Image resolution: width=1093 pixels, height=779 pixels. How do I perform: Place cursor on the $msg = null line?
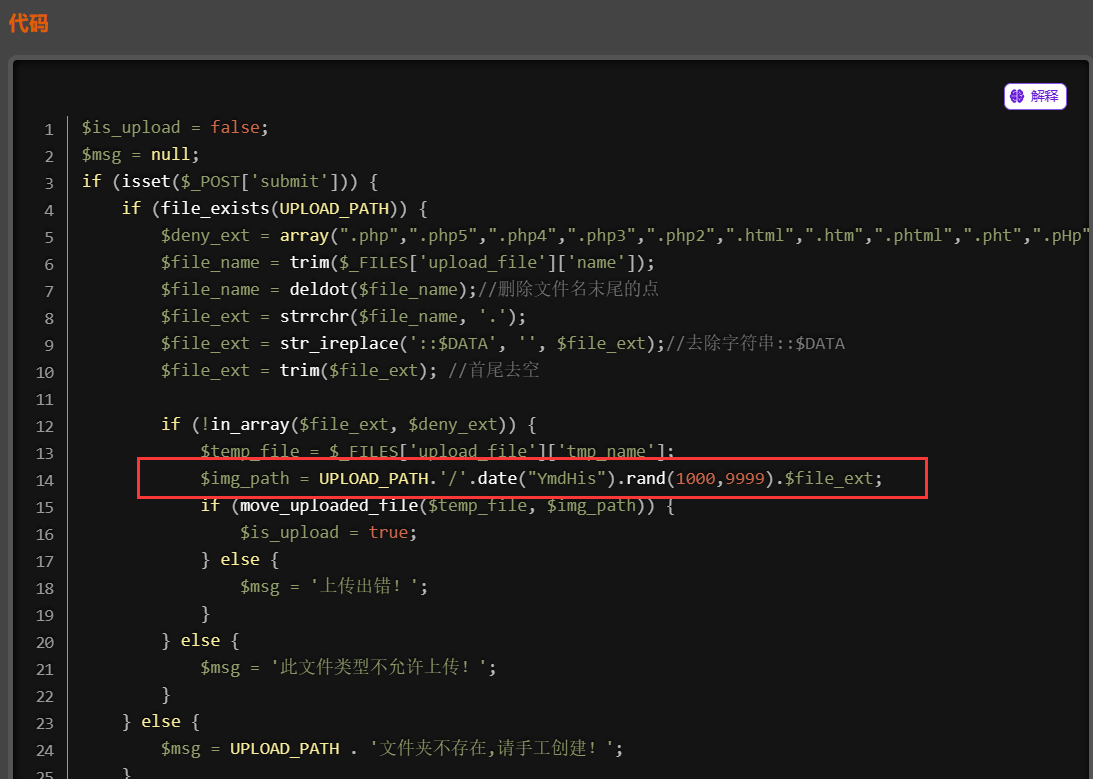140,155
